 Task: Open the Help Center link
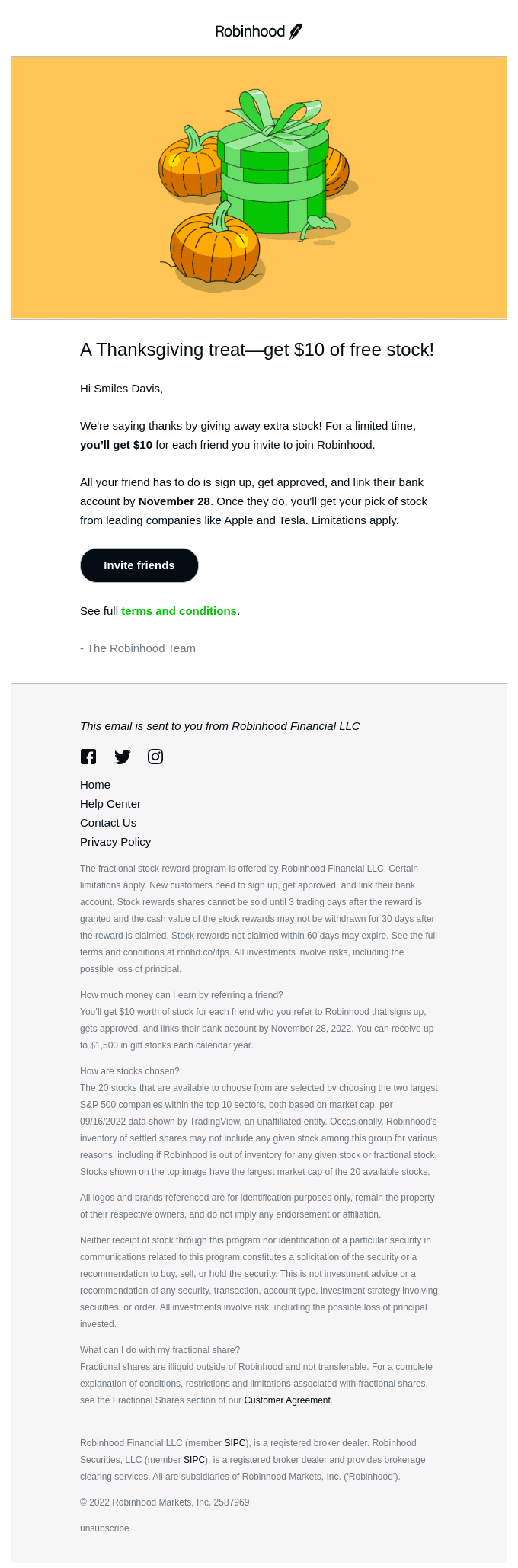click(110, 804)
